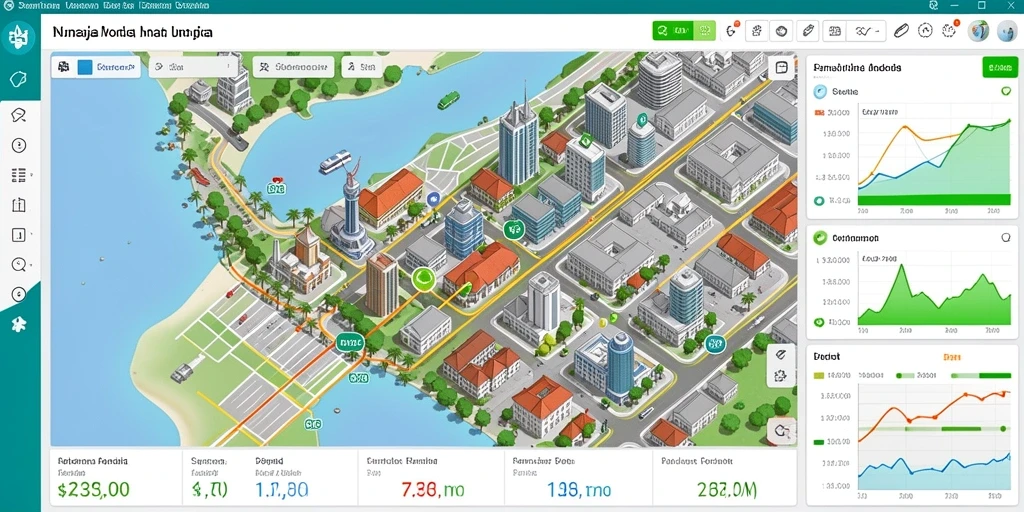Open the magnifier search icon in sidebar
Image resolution: width=1024 pixels, height=512 pixels.
click(19, 264)
